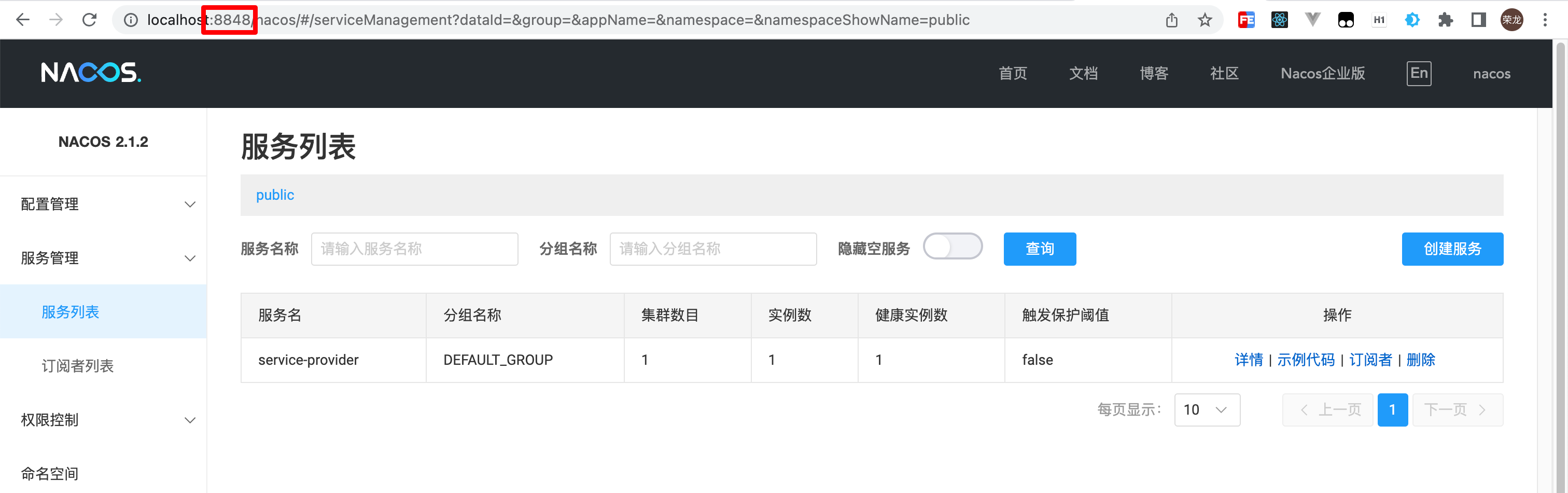This screenshot has width=1568, height=493.
Task: Click the NACOS logo
Action: tap(91, 73)
